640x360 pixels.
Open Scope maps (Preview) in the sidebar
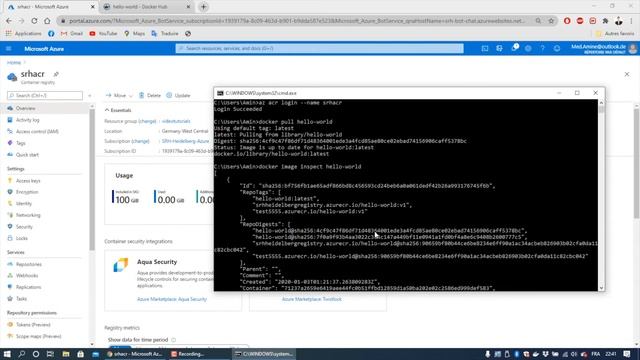coord(38,336)
